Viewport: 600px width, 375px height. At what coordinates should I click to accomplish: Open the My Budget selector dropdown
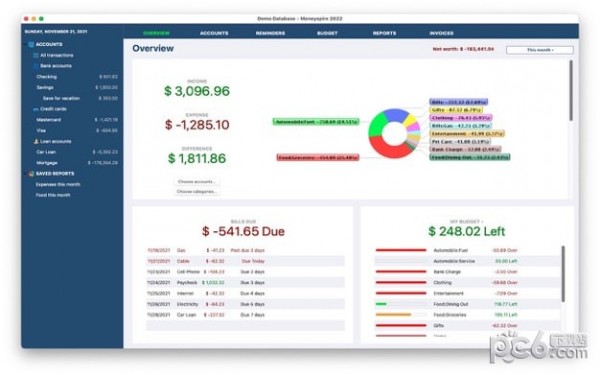[466, 222]
